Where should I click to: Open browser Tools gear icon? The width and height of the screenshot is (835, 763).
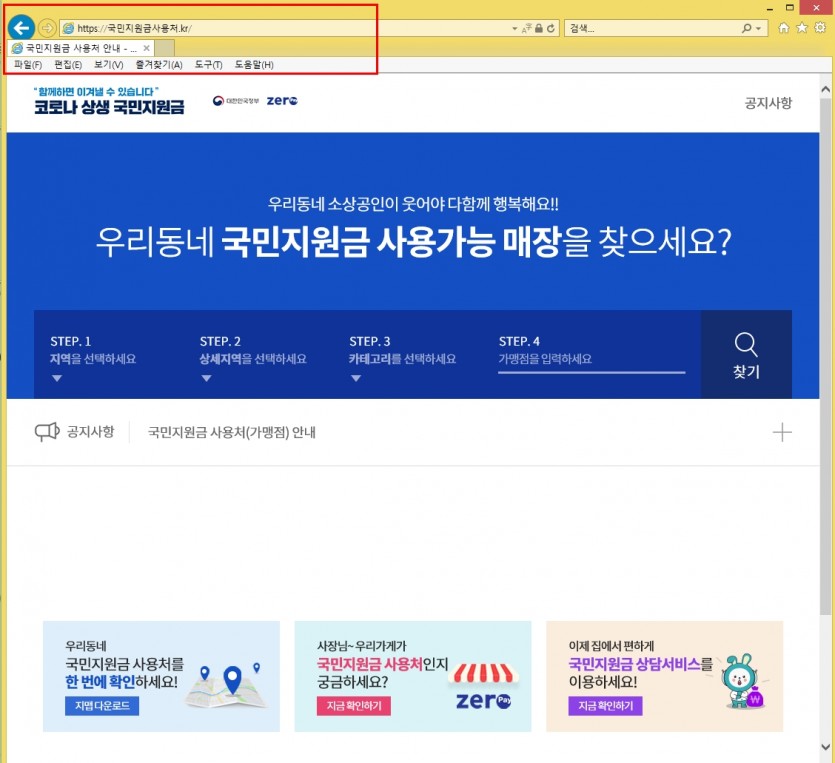(820, 28)
